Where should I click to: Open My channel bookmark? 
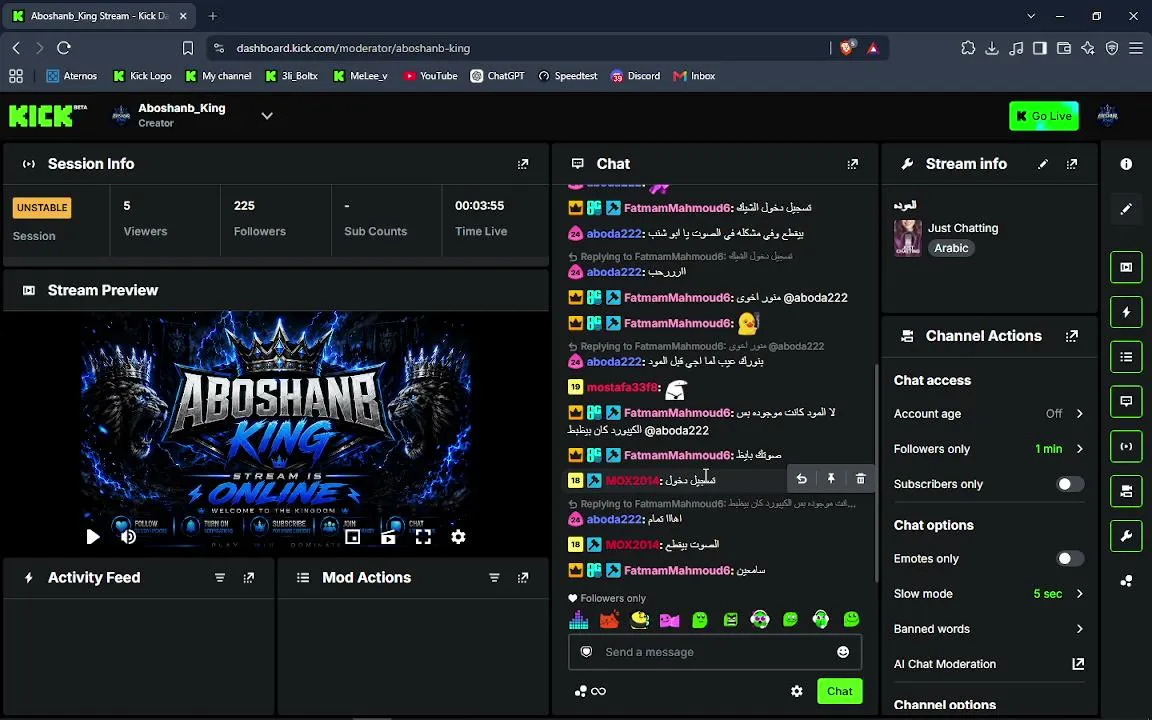pyautogui.click(x=218, y=76)
